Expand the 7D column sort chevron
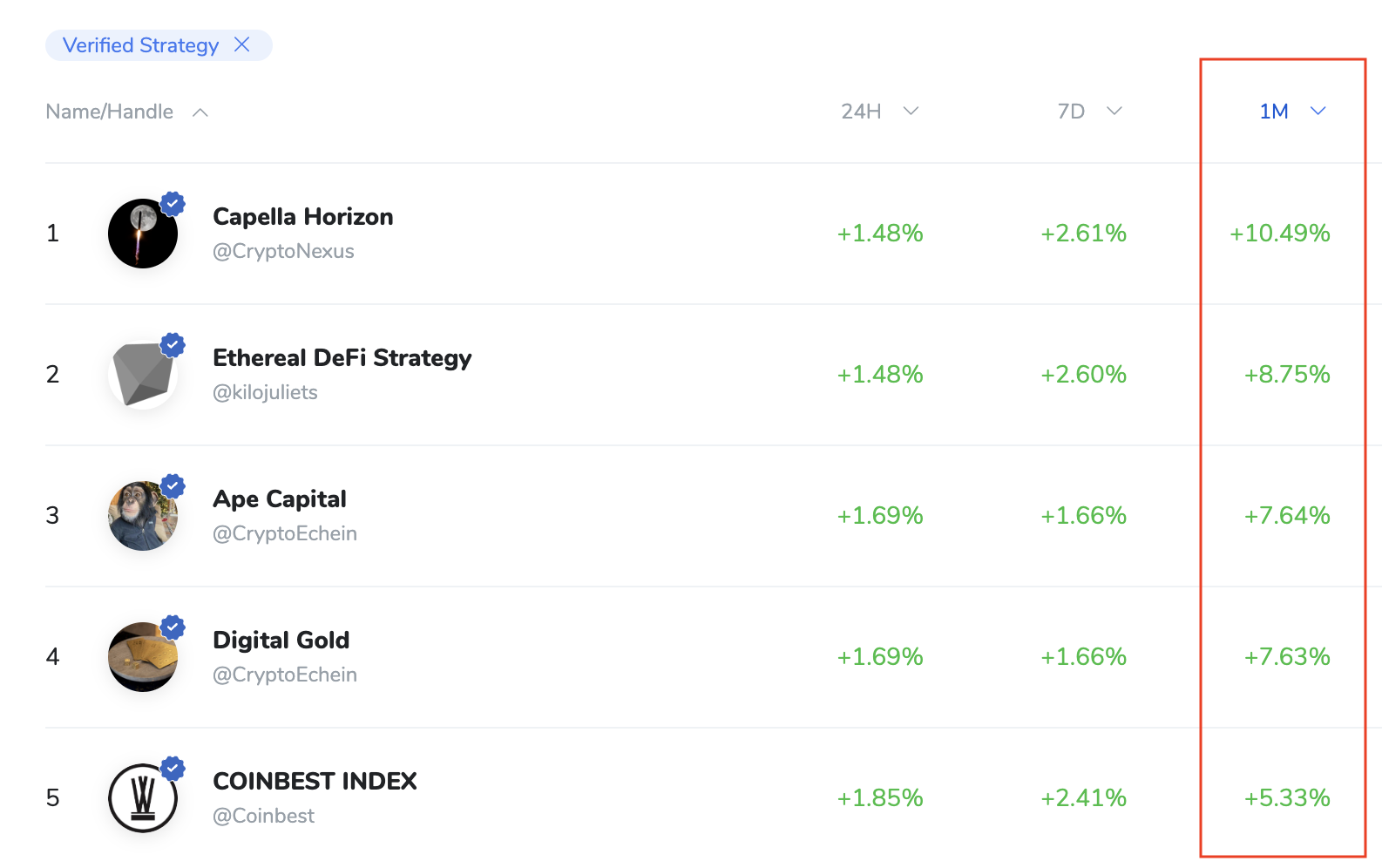The height and width of the screenshot is (868, 1382). (x=1114, y=111)
